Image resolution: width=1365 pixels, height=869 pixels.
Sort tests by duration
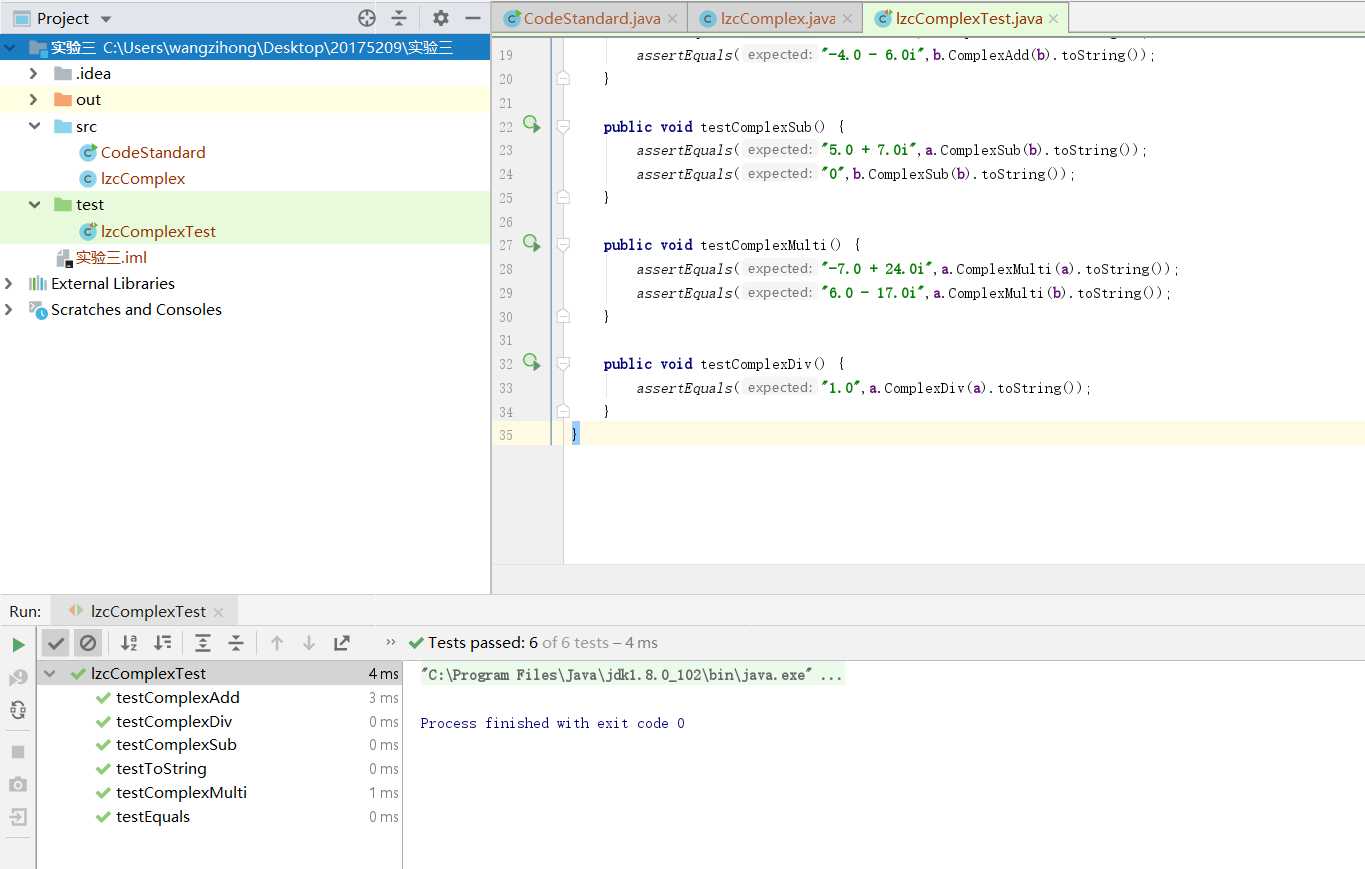tap(162, 643)
